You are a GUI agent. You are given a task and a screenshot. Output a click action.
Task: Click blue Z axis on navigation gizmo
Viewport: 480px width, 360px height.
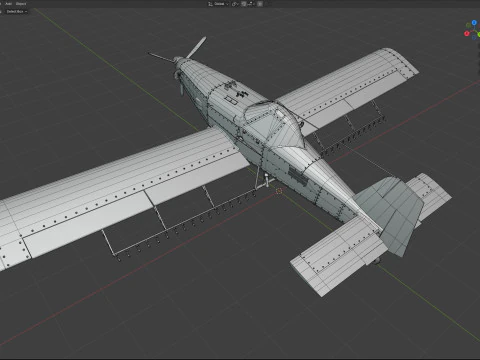[x=474, y=23]
